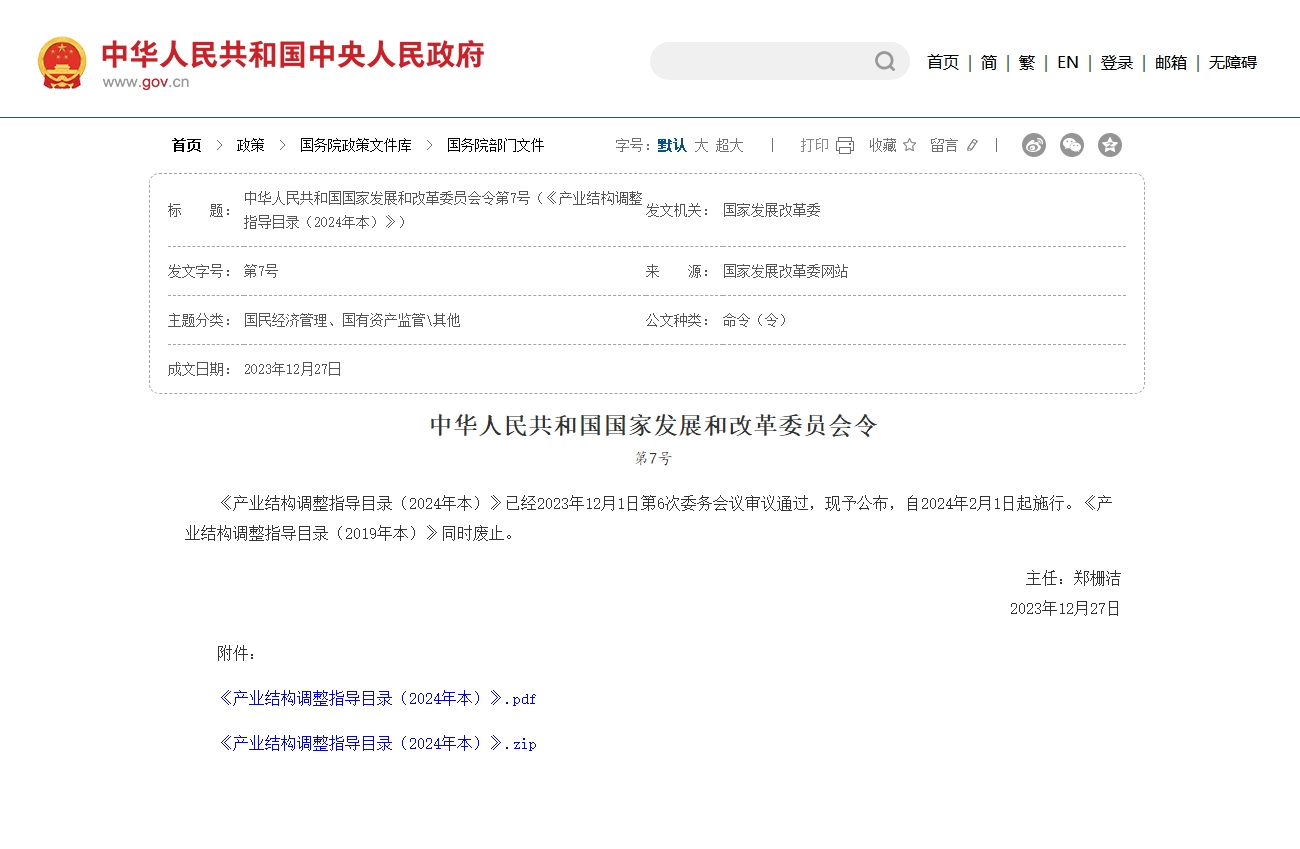Click the print icon
The height and width of the screenshot is (849, 1300).
[845, 145]
